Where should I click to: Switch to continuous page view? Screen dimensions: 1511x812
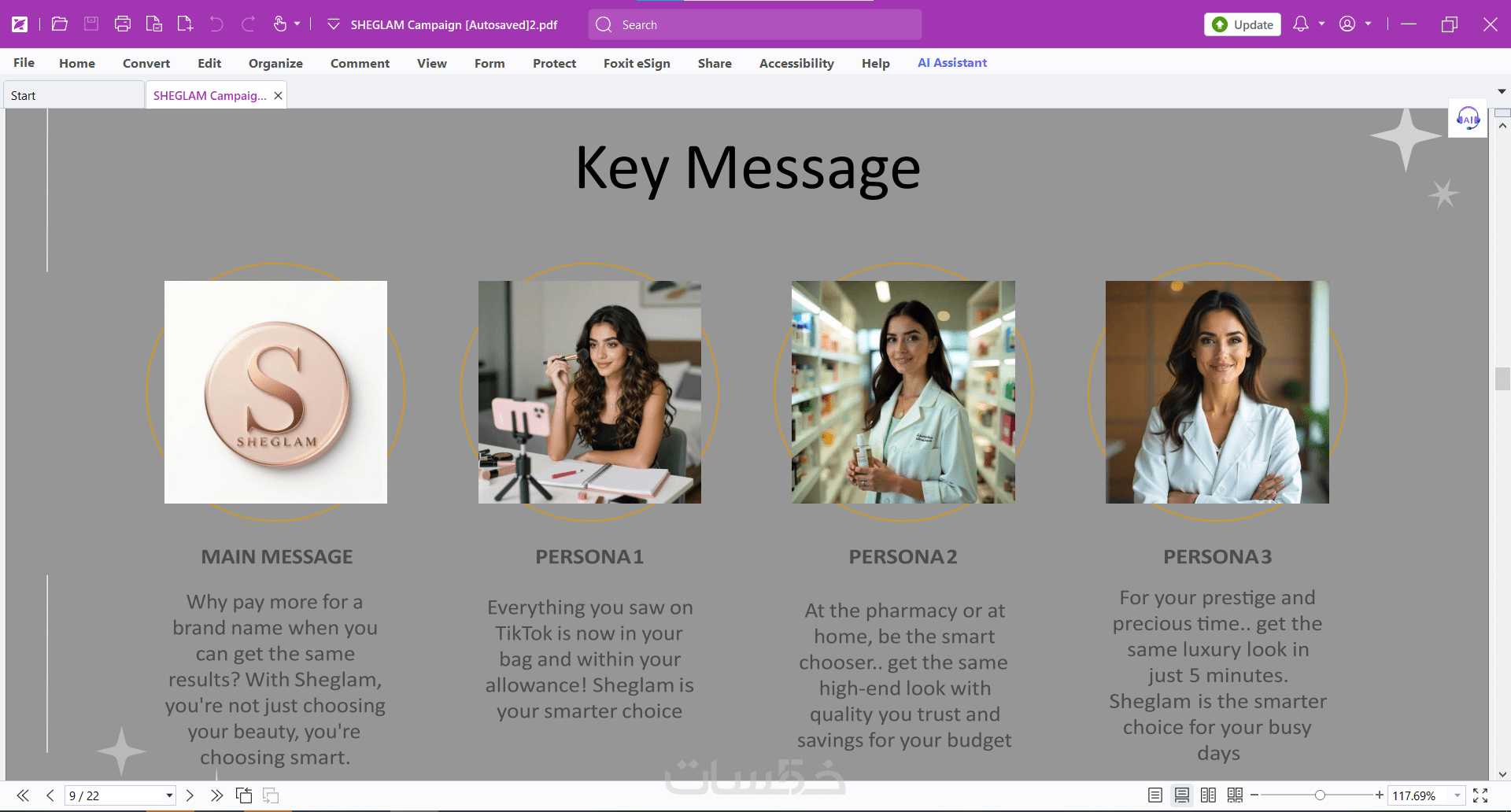click(x=1182, y=795)
